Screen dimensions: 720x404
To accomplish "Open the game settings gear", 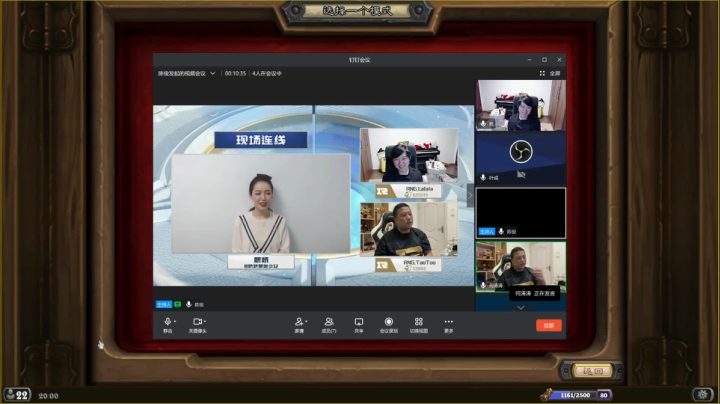I will (703, 394).
